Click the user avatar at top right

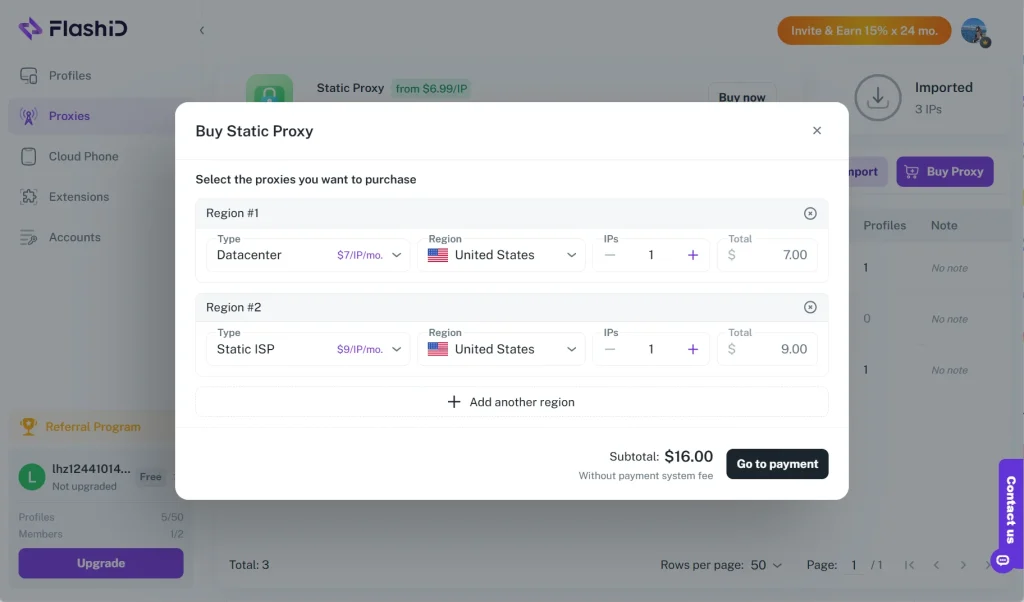point(974,31)
